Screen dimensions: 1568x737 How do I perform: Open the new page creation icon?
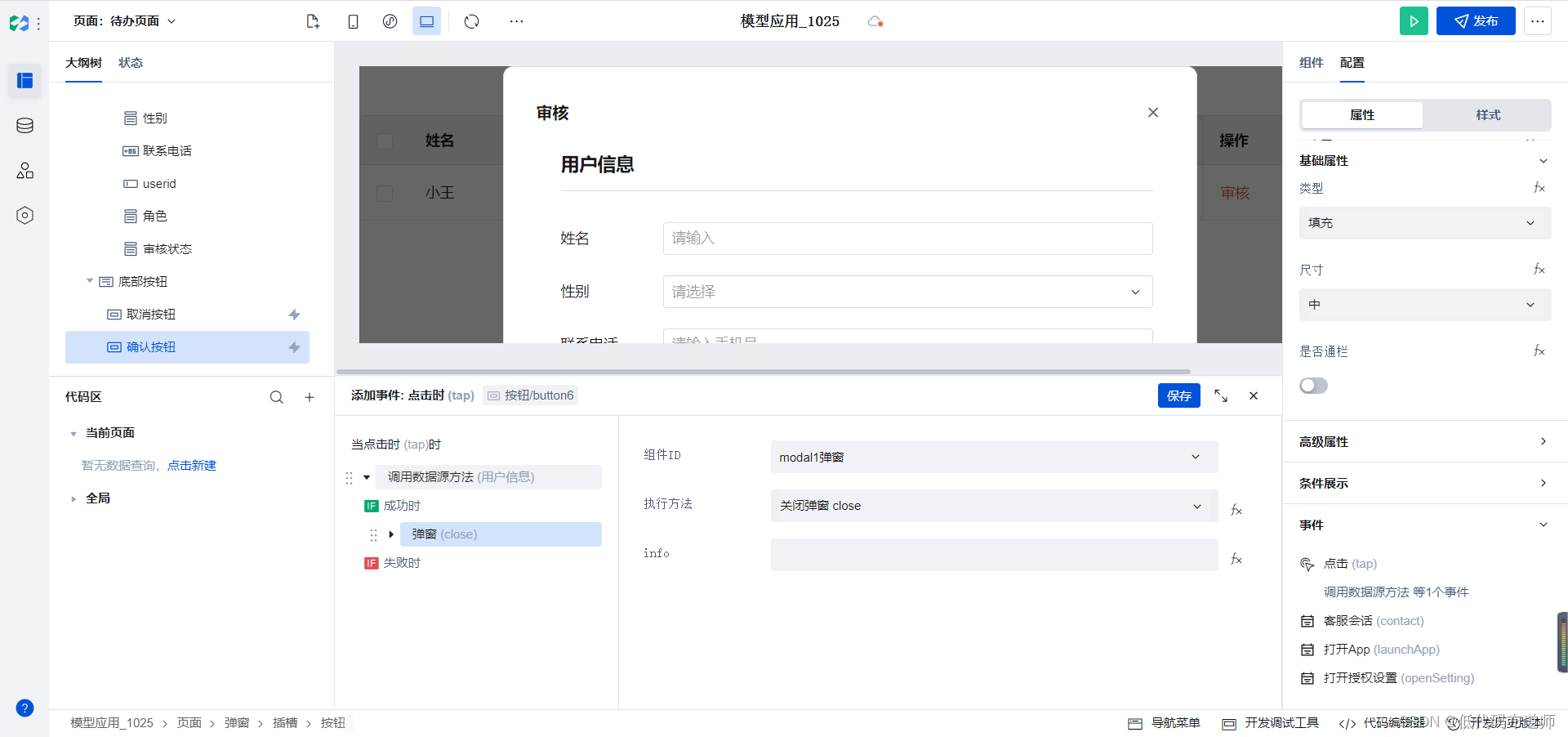(313, 21)
